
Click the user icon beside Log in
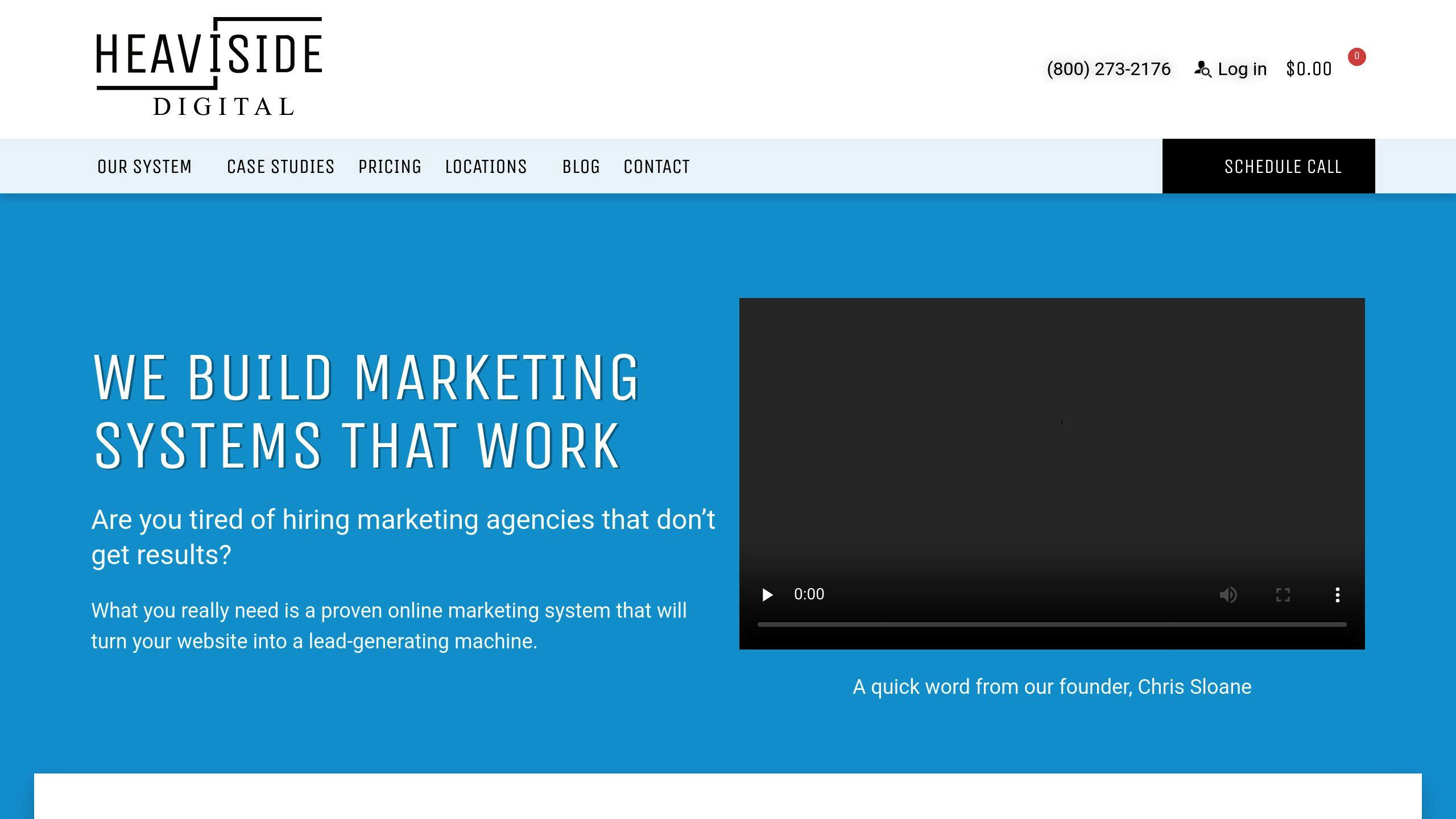tap(1203, 69)
